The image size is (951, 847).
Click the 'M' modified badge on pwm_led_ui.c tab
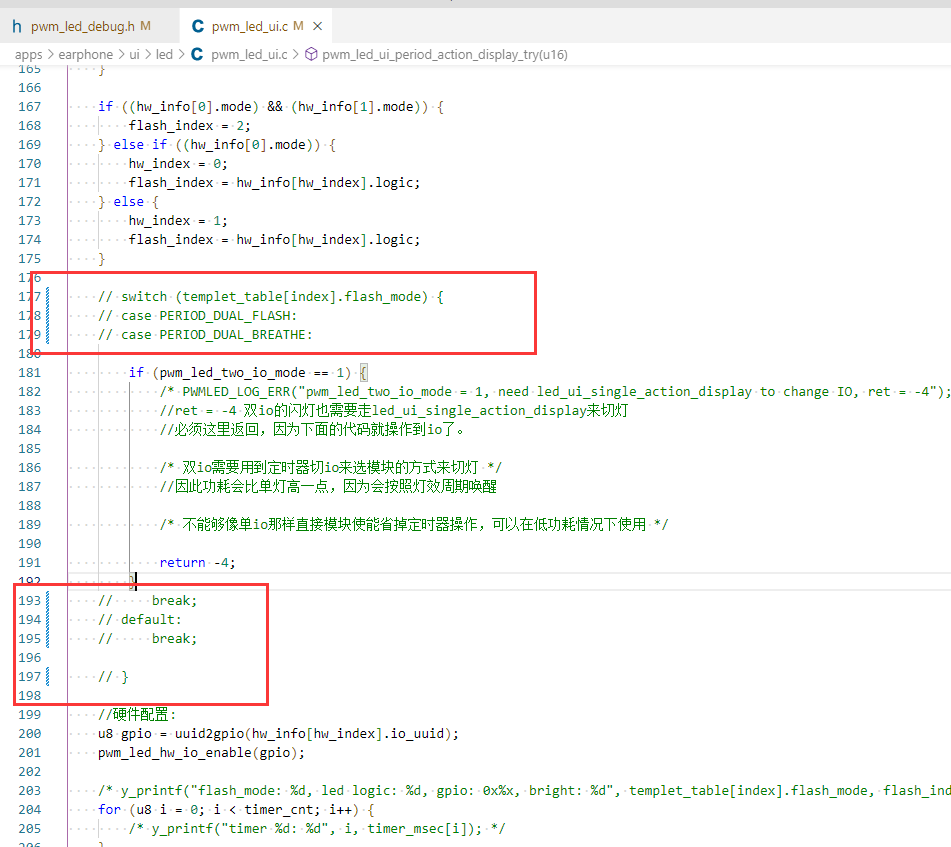pyautogui.click(x=298, y=26)
